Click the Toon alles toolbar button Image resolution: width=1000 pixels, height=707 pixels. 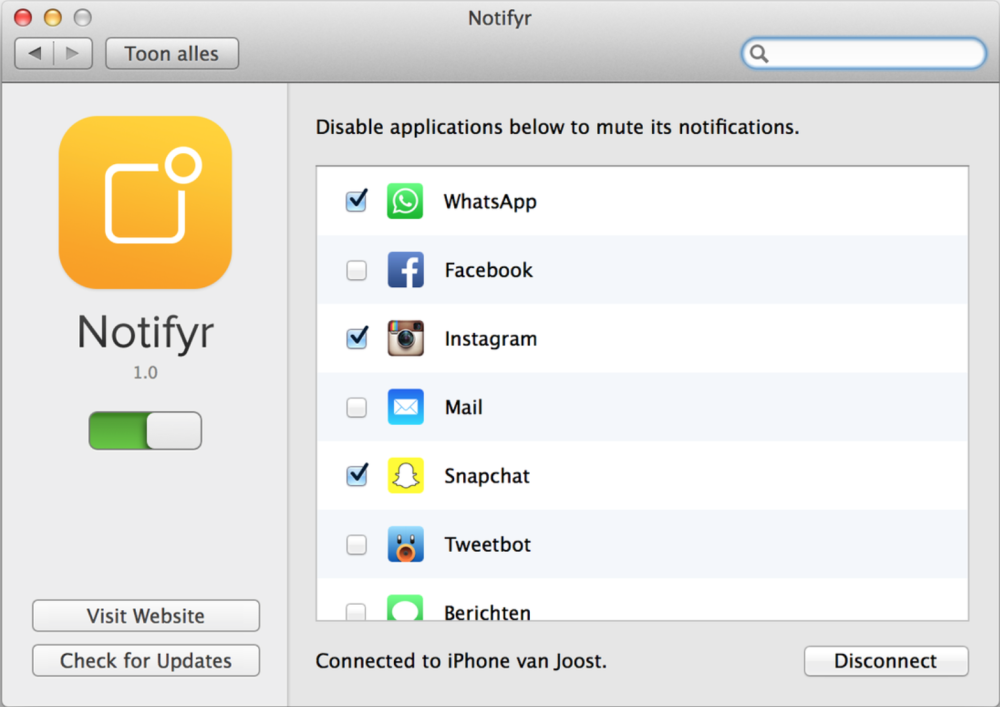[171, 53]
